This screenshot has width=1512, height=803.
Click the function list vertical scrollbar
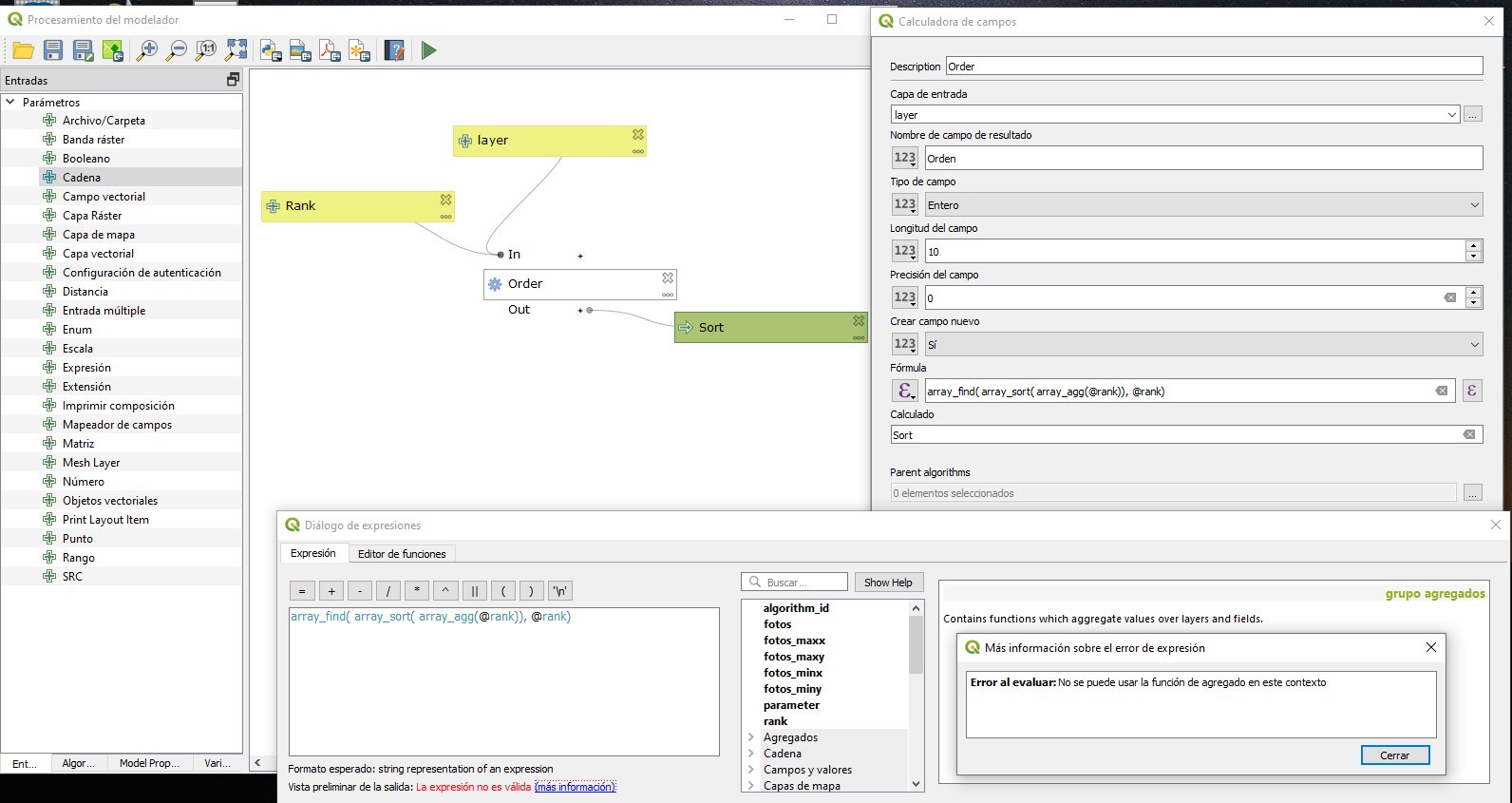pos(917,644)
